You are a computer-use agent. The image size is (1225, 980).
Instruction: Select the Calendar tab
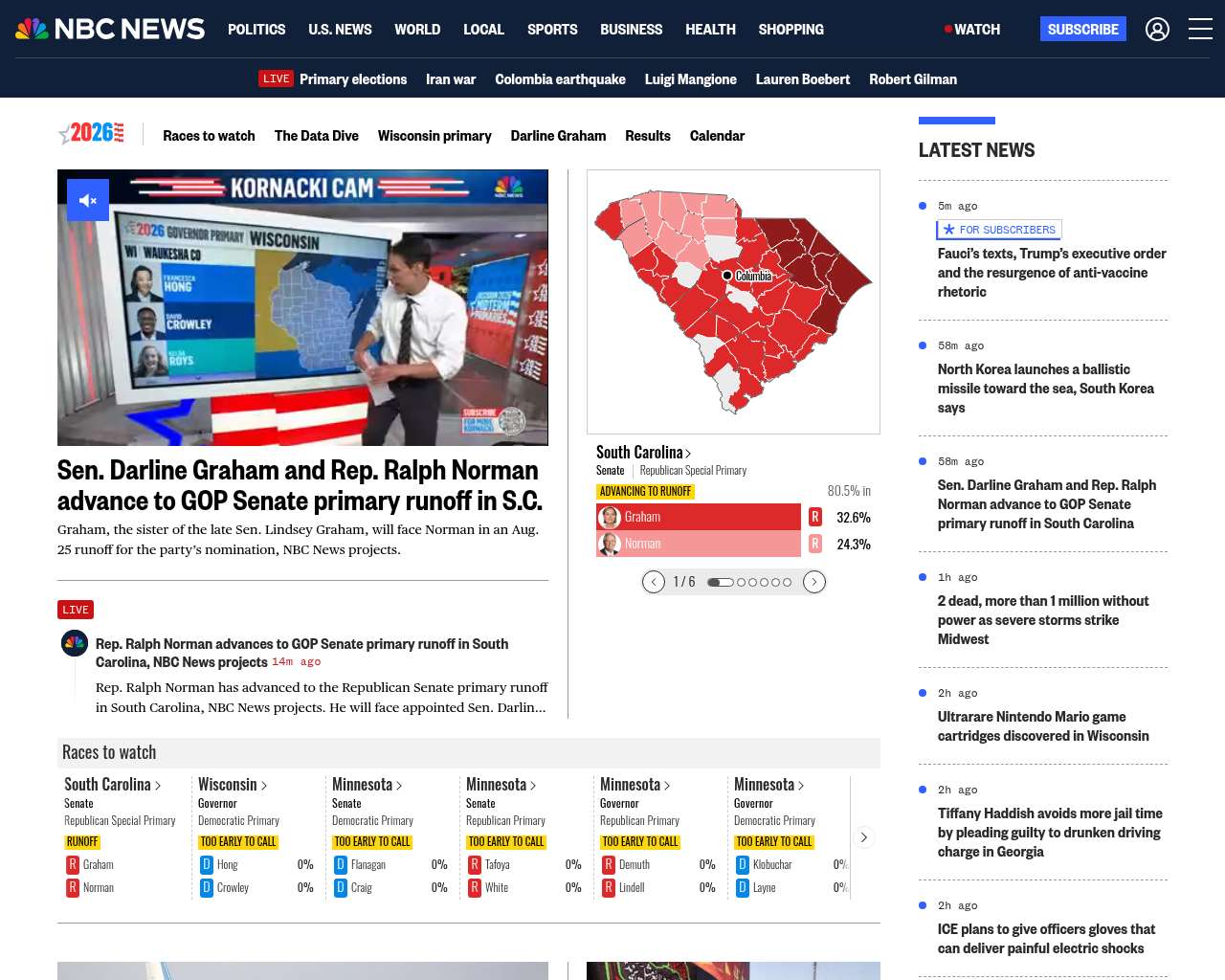(x=717, y=136)
